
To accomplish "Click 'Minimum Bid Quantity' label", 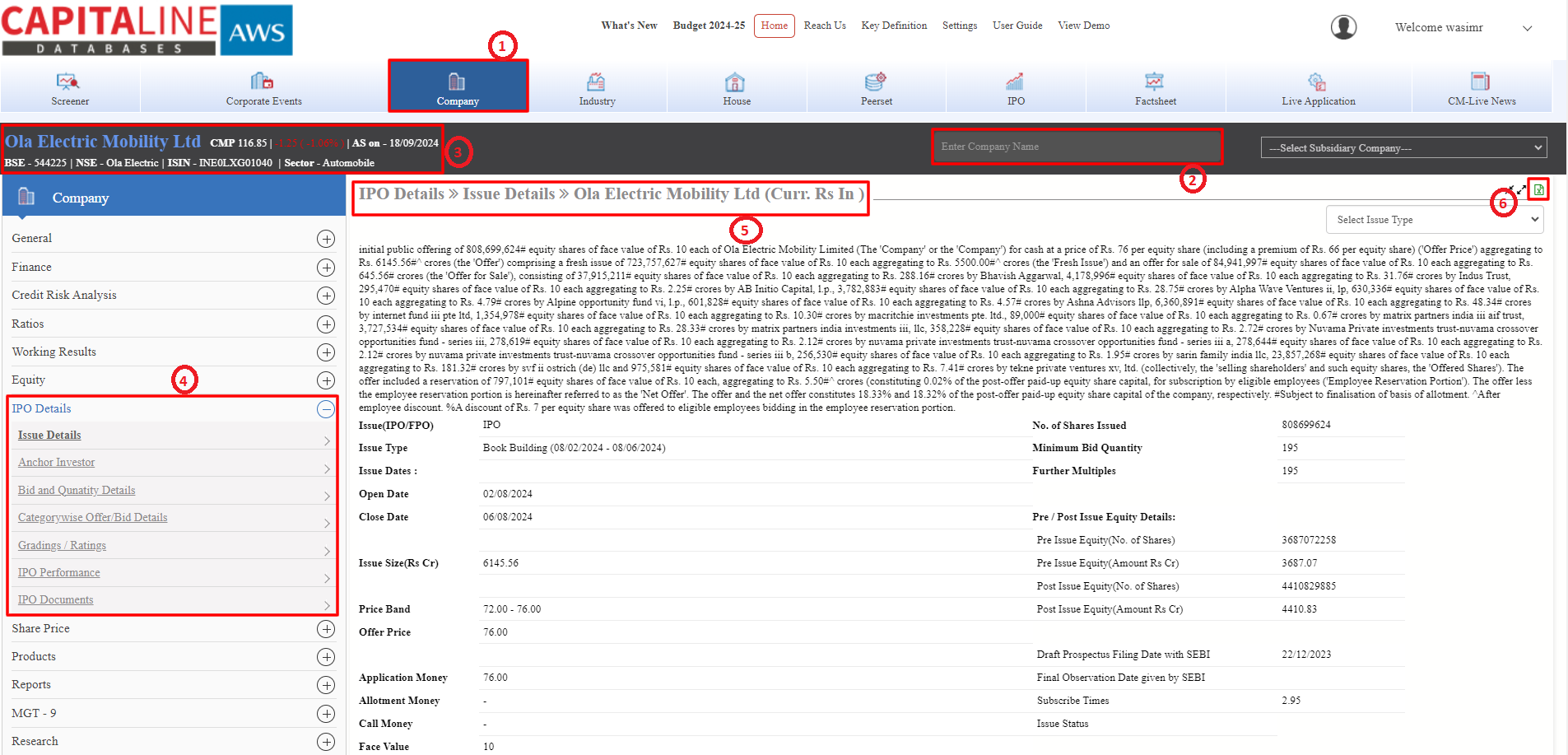I will tap(1086, 448).
